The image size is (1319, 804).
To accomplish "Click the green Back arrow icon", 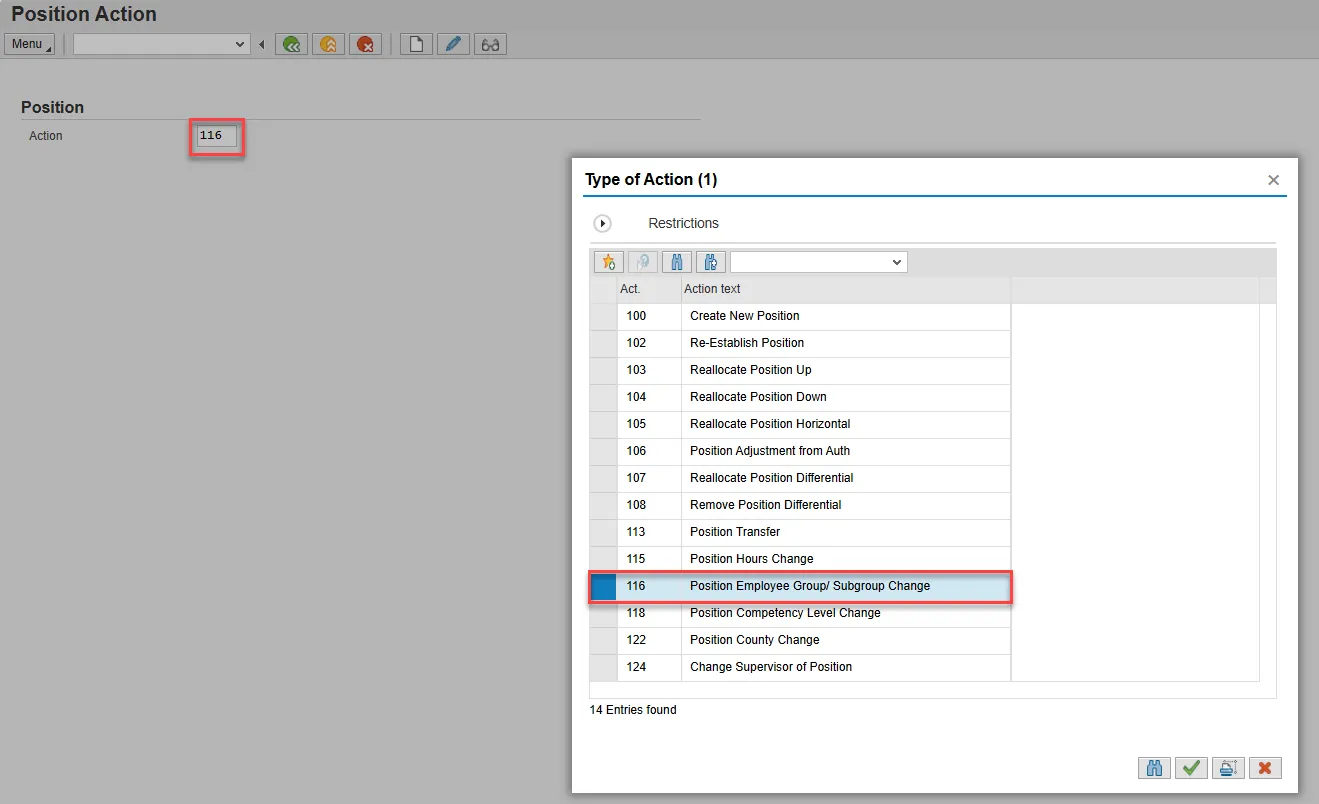I will tap(291, 44).
